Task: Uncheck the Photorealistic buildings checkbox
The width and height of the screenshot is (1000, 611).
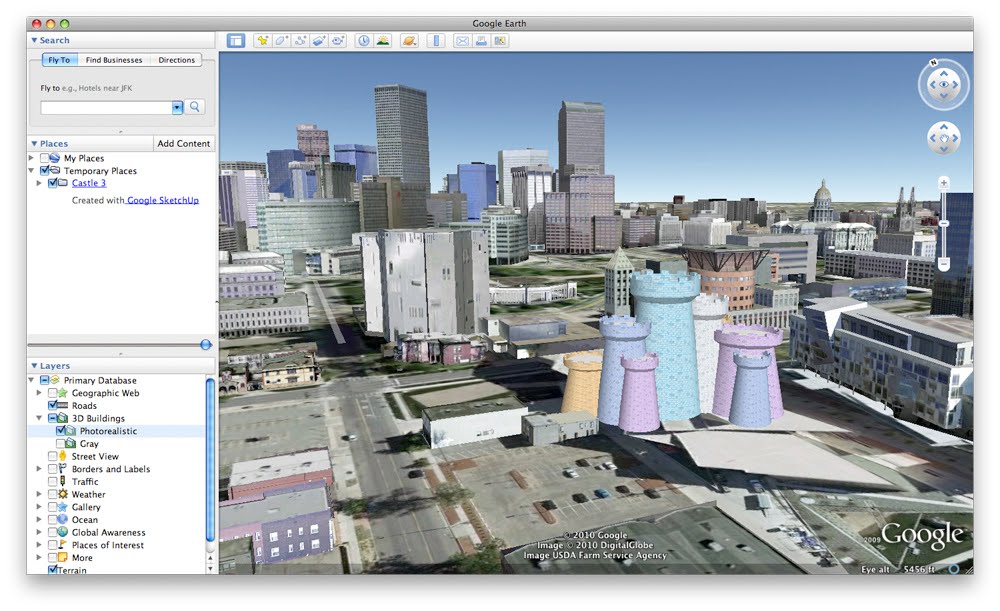Action: pyautogui.click(x=61, y=431)
